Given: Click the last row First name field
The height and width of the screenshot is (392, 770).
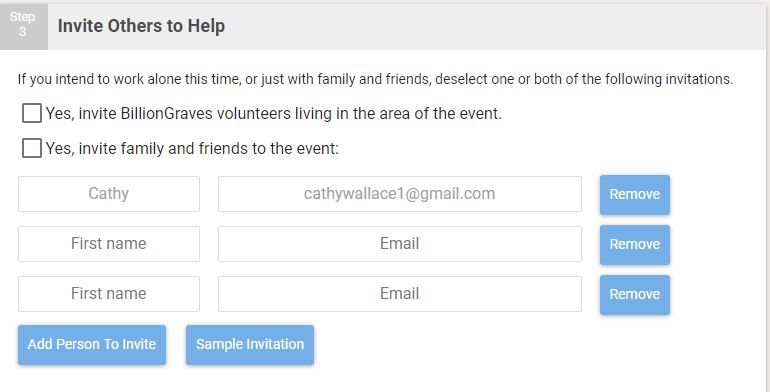Looking at the screenshot, I should 109,294.
